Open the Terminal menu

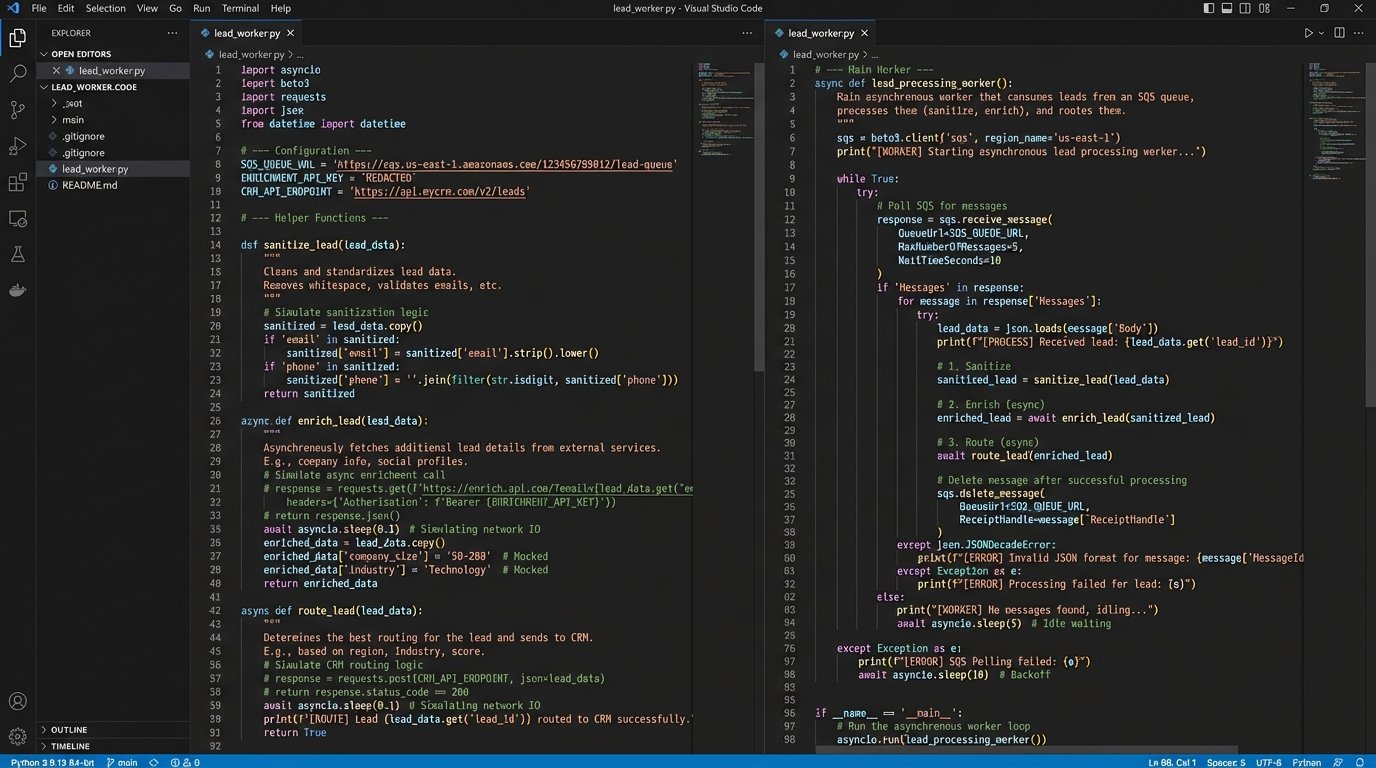pyautogui.click(x=240, y=8)
